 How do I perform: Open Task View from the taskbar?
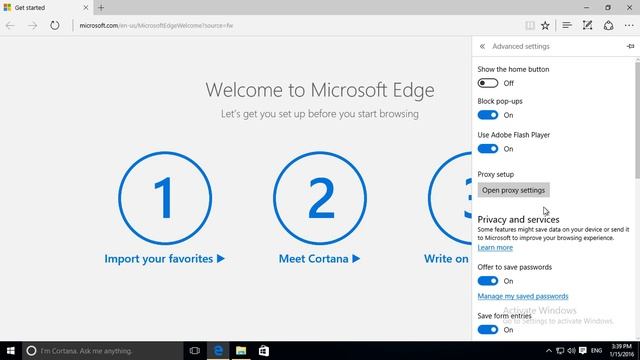(195, 351)
